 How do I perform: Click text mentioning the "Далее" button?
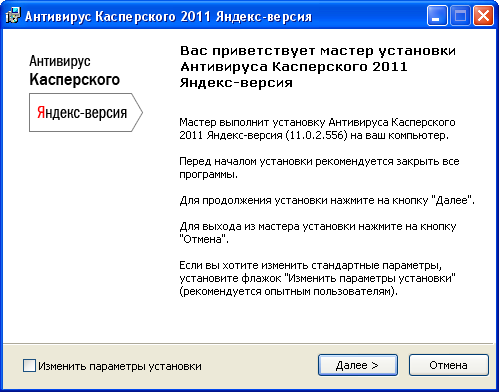click(327, 200)
